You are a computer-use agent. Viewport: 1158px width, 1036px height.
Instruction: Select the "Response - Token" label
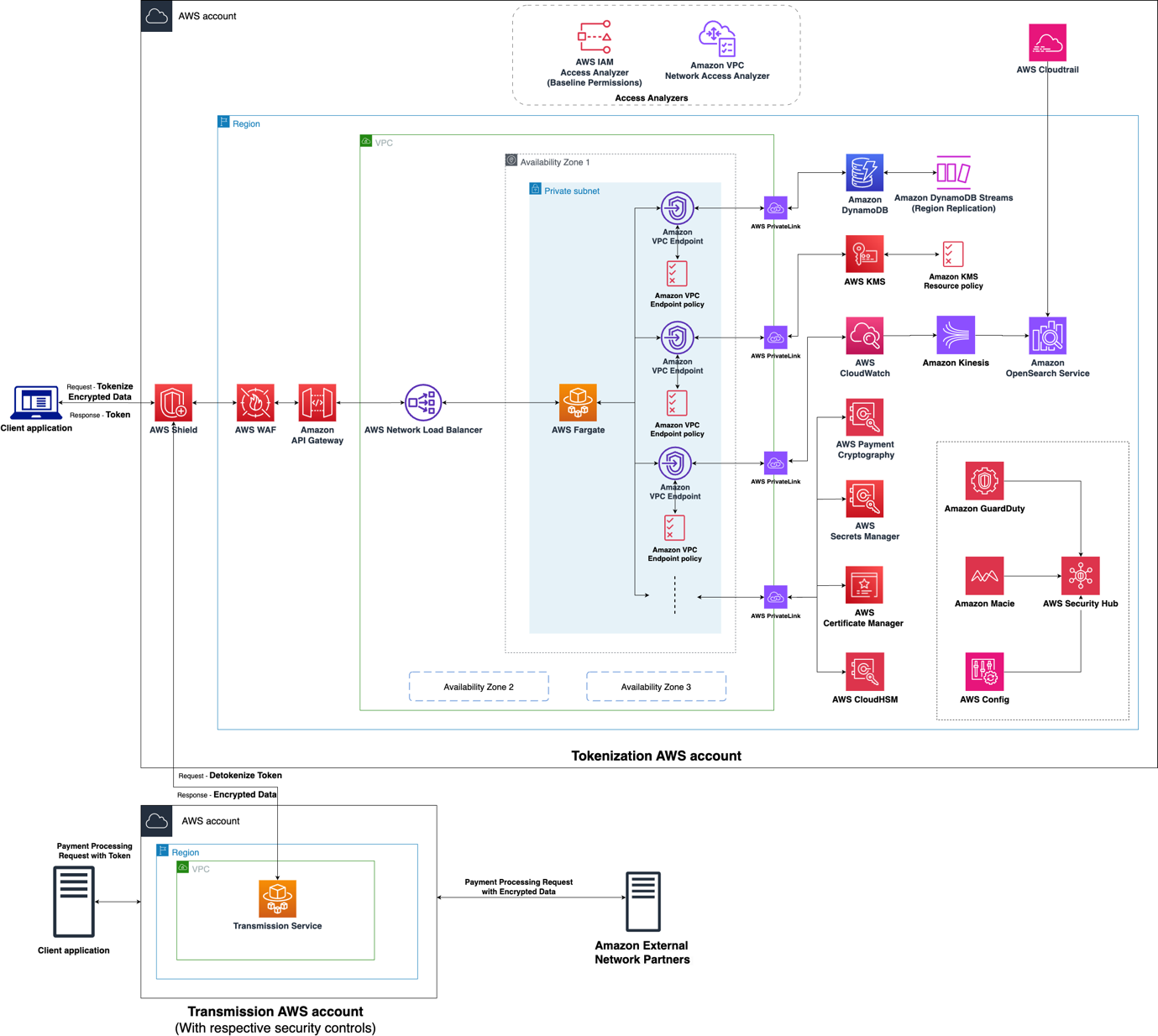click(x=100, y=415)
